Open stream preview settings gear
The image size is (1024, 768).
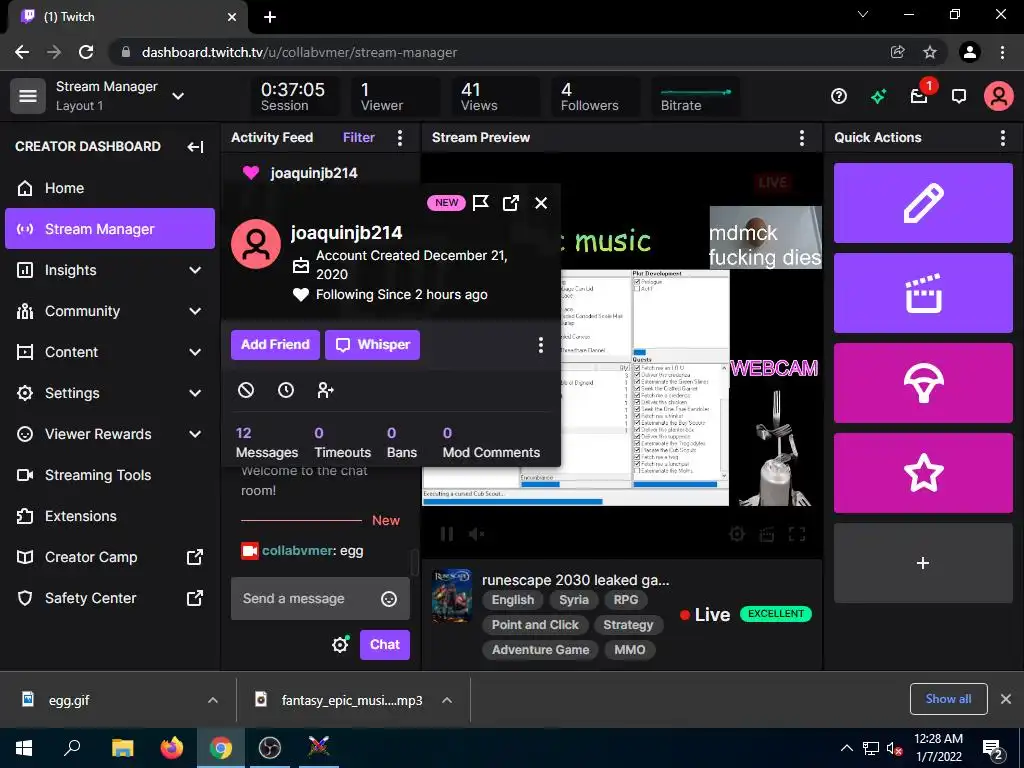pos(737,534)
